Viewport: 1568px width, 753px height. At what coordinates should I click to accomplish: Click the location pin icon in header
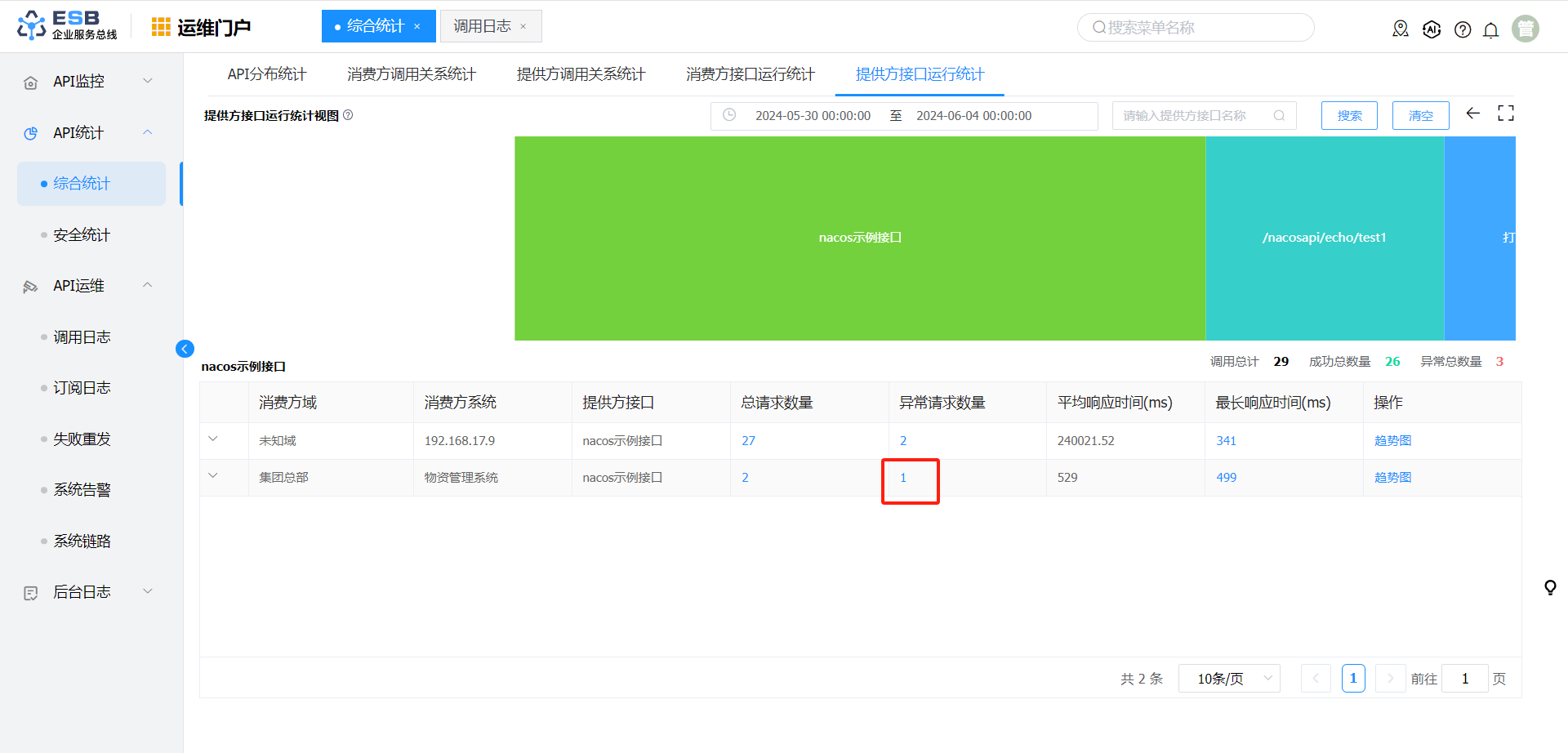click(x=1401, y=29)
